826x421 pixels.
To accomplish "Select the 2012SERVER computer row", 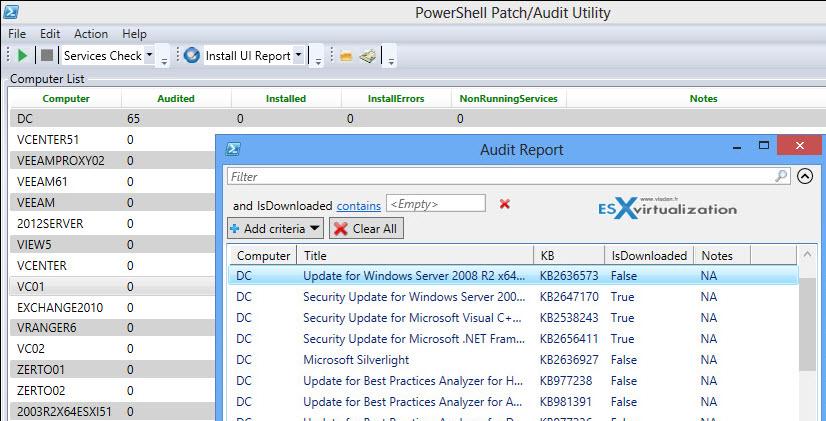I will 112,224.
